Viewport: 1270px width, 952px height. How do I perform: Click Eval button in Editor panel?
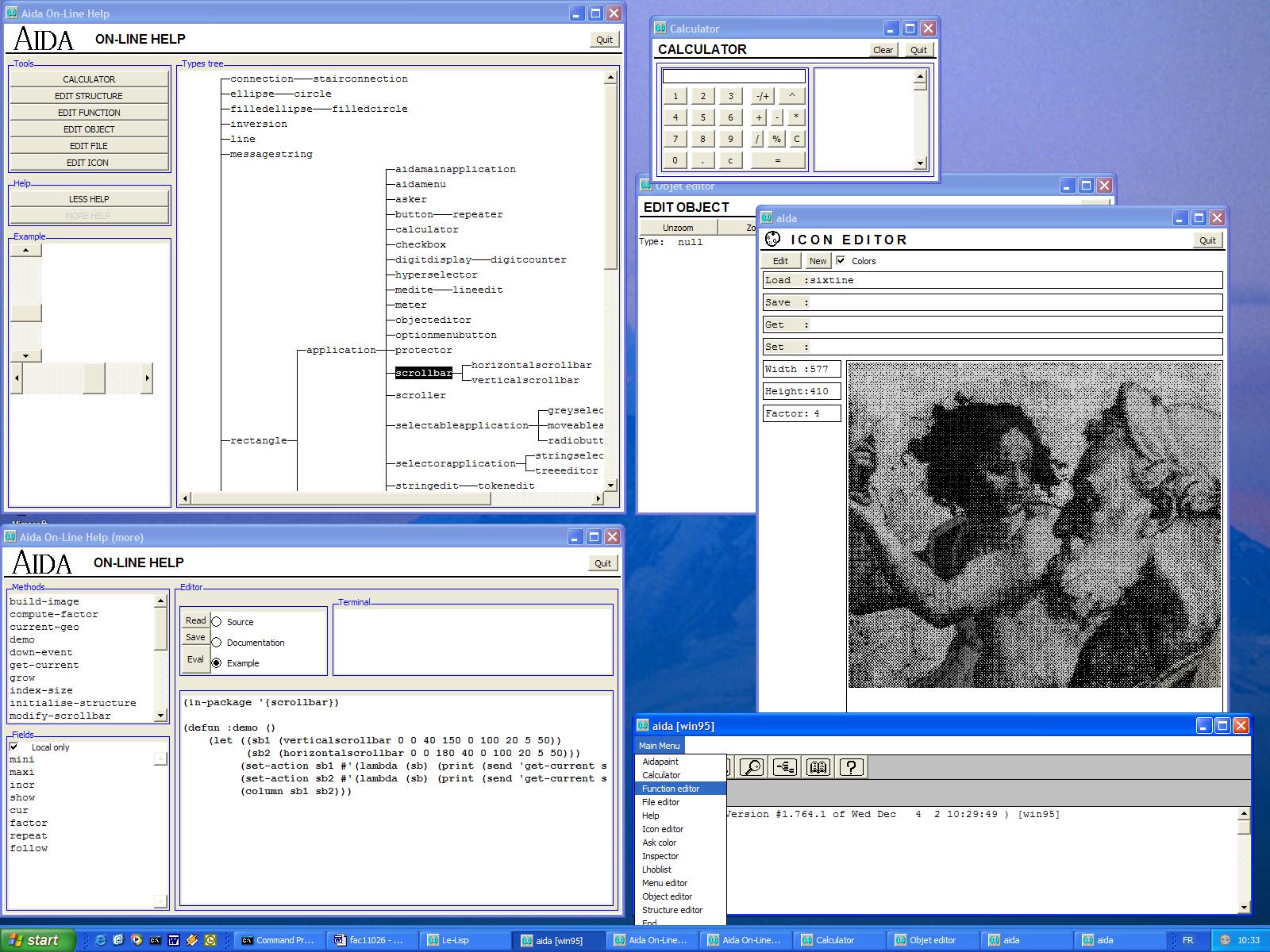coord(195,659)
